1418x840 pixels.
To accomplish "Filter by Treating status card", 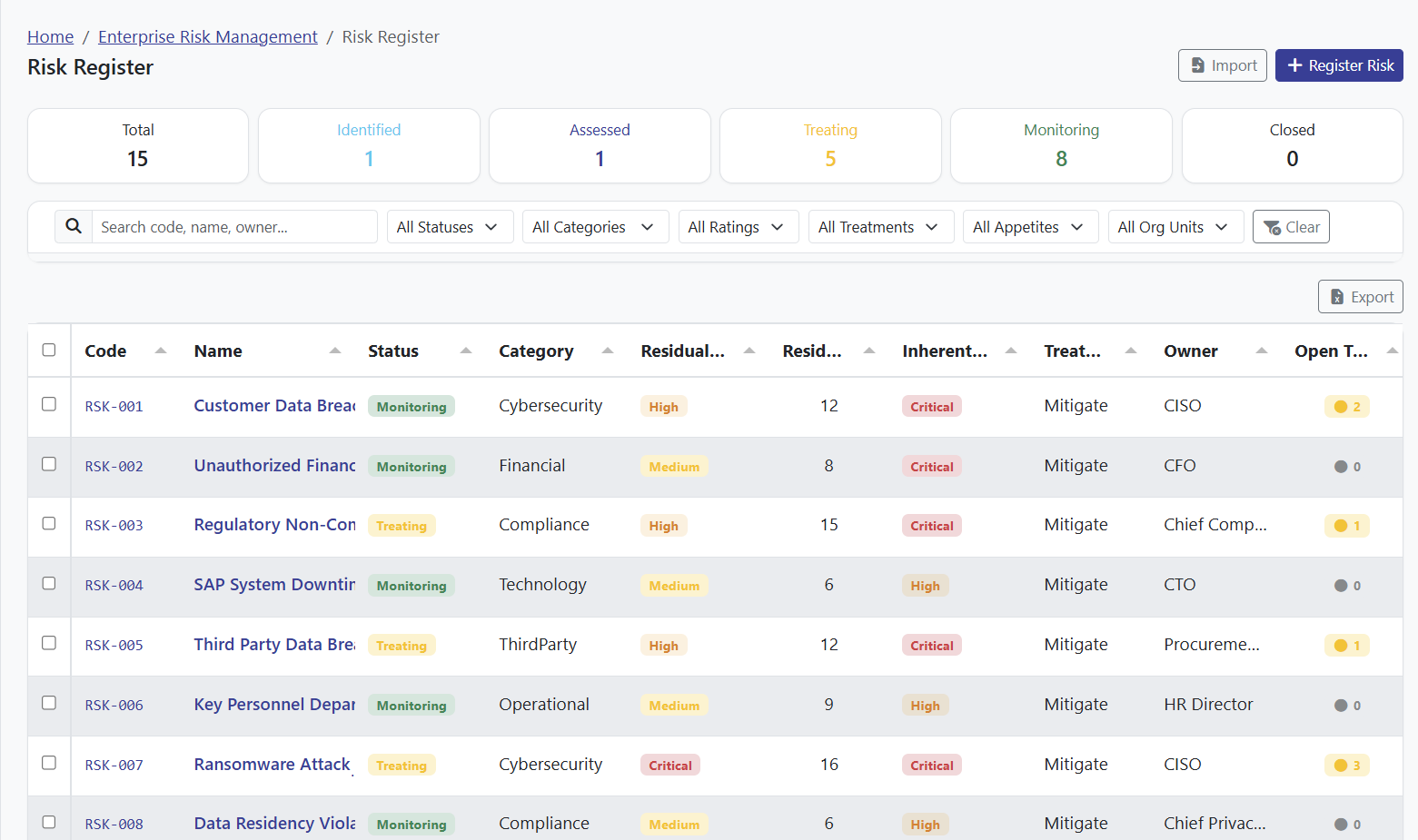I will 830,146.
